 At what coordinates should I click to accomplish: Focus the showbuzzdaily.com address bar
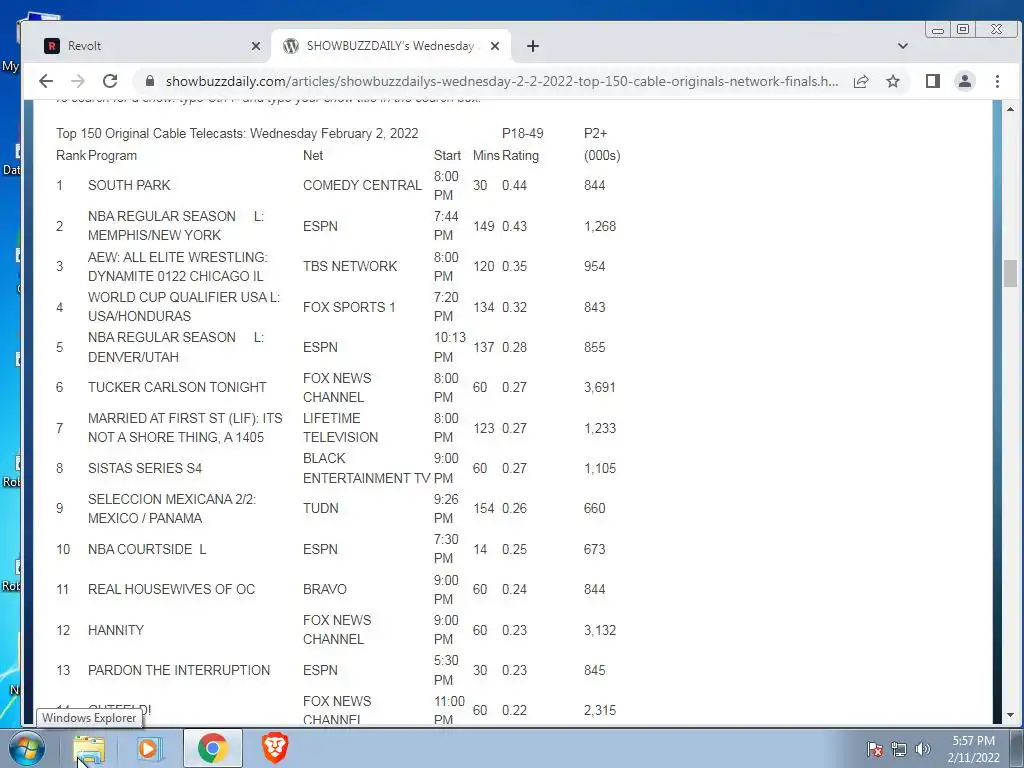point(502,81)
